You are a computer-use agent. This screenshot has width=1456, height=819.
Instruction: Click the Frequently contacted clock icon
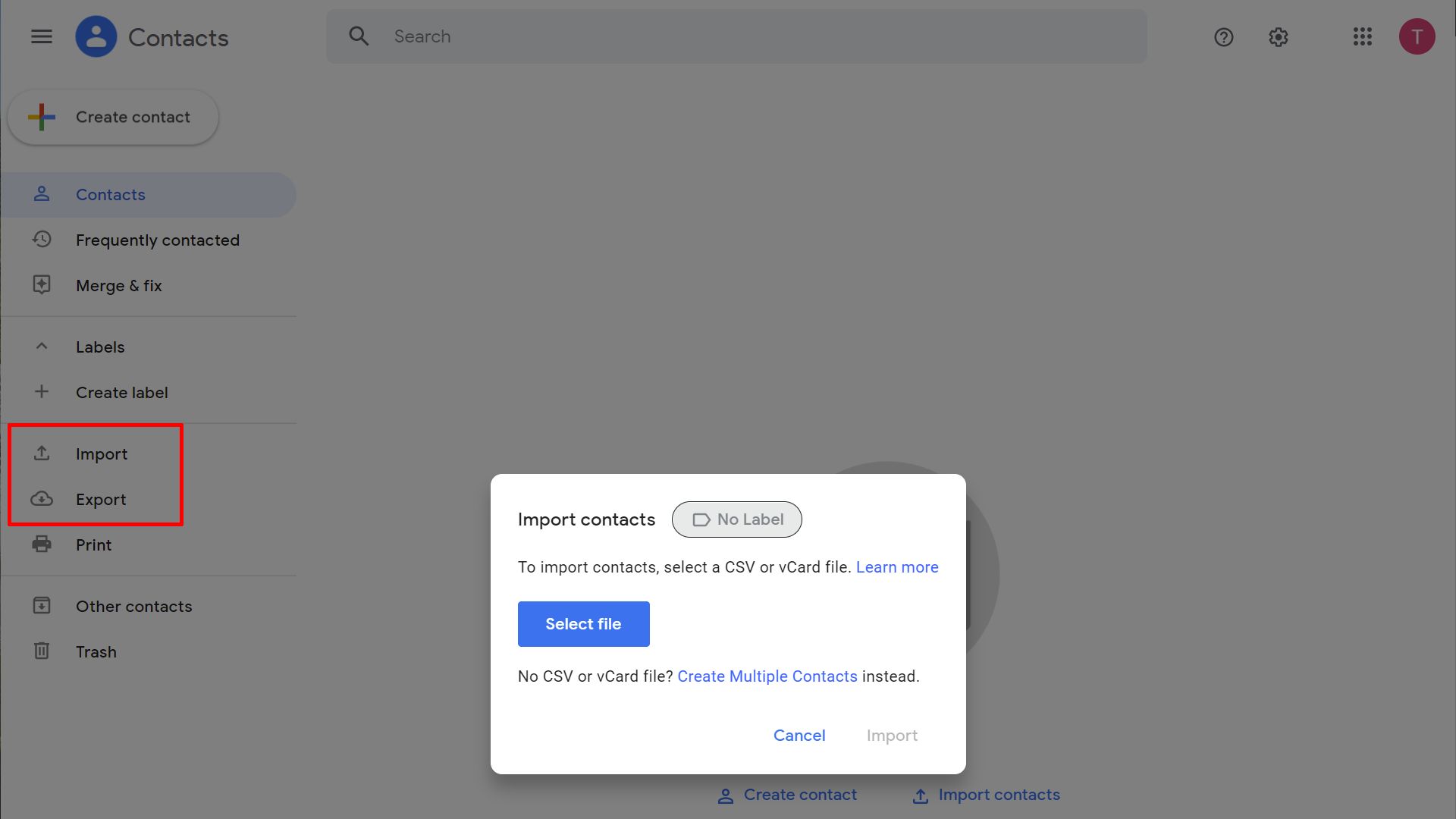(41, 239)
